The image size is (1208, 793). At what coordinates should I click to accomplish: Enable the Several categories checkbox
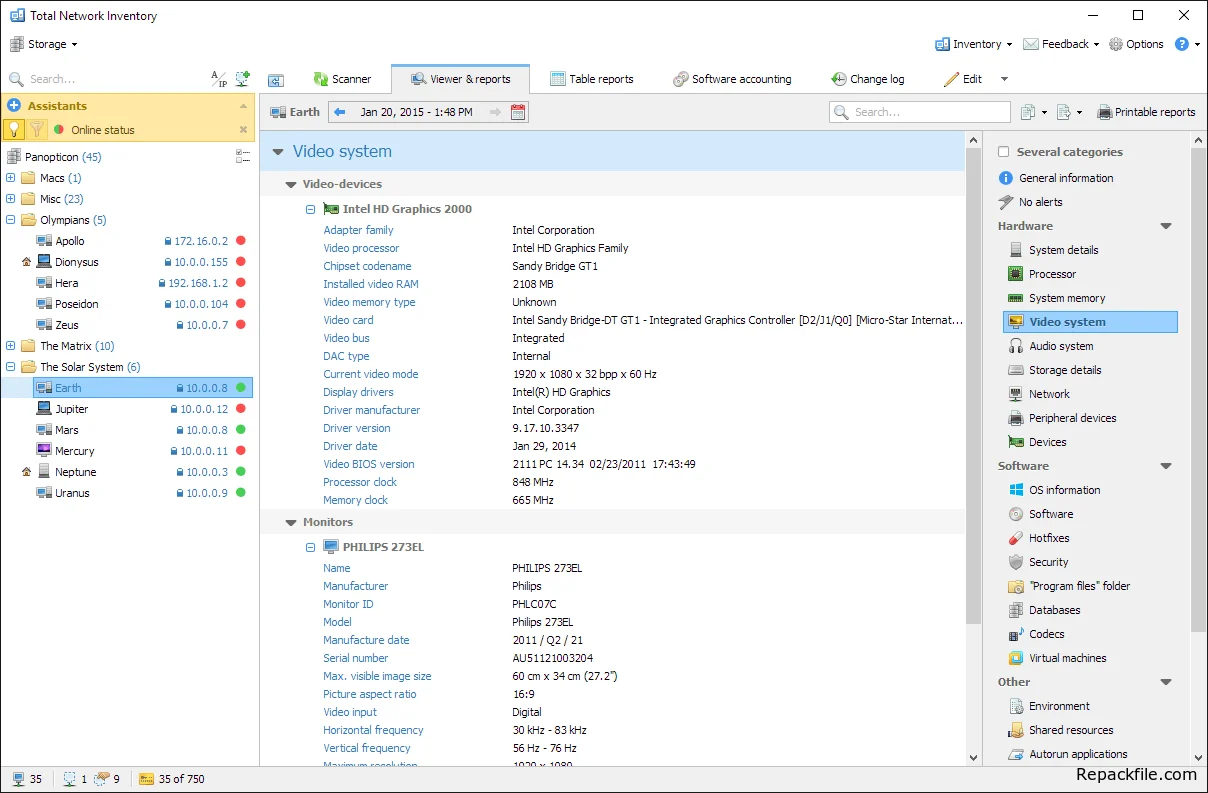click(x=1004, y=152)
